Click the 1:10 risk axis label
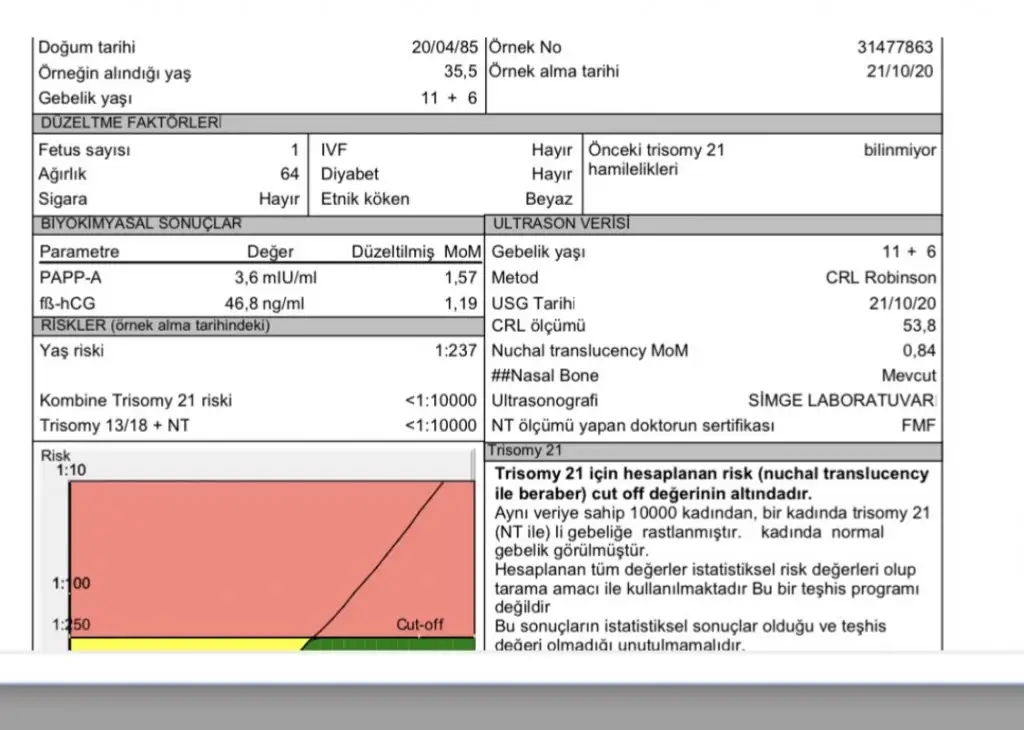This screenshot has height=730, width=1024. click(x=71, y=470)
